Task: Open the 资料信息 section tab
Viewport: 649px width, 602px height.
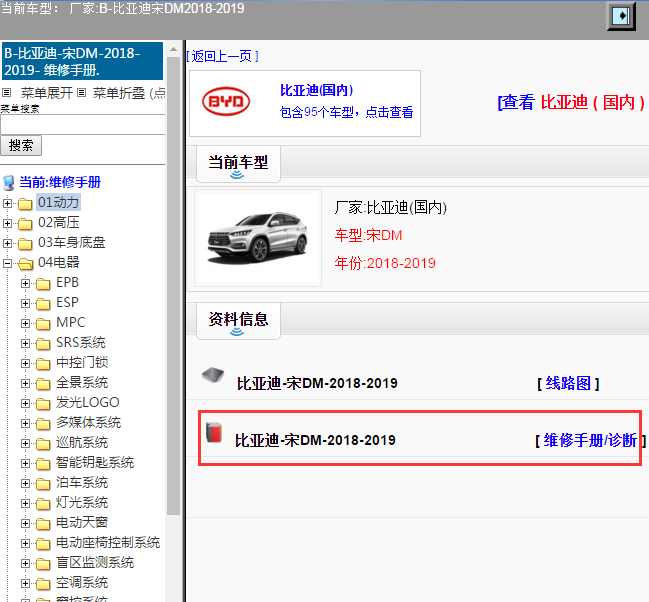Action: (238, 321)
